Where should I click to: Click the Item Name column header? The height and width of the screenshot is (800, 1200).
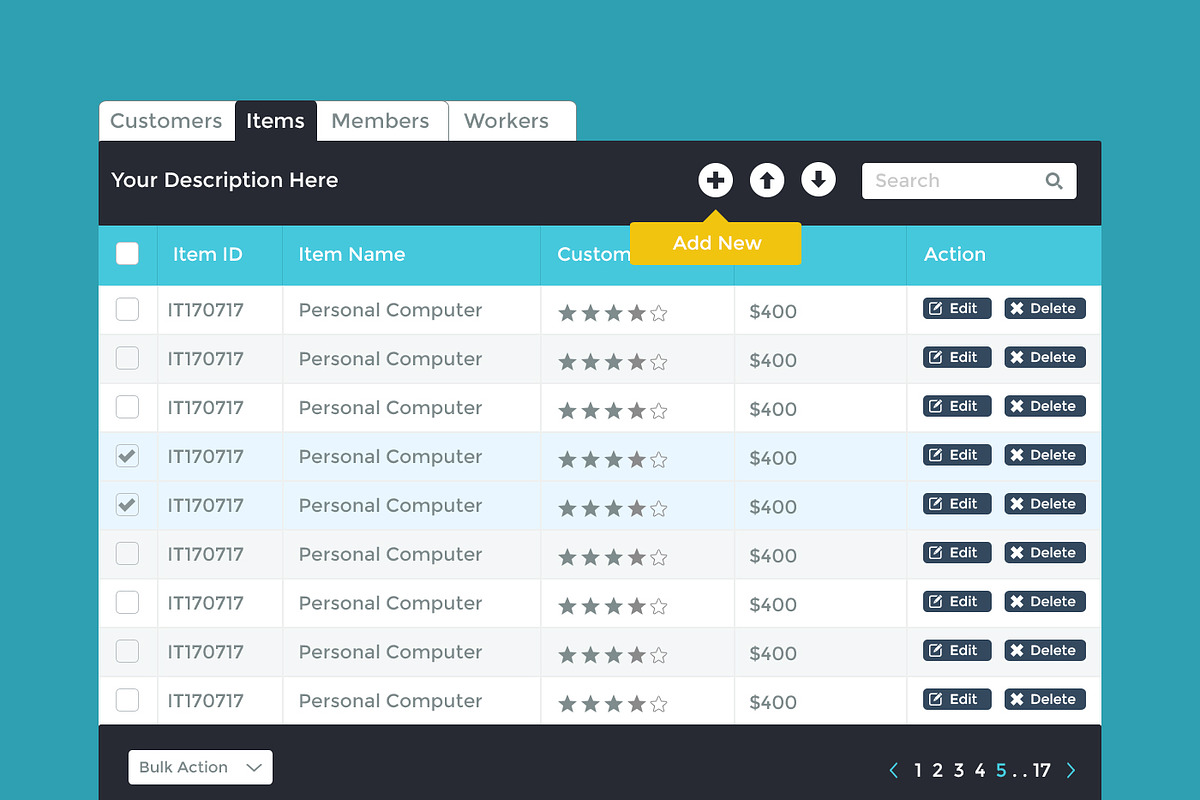click(x=352, y=254)
